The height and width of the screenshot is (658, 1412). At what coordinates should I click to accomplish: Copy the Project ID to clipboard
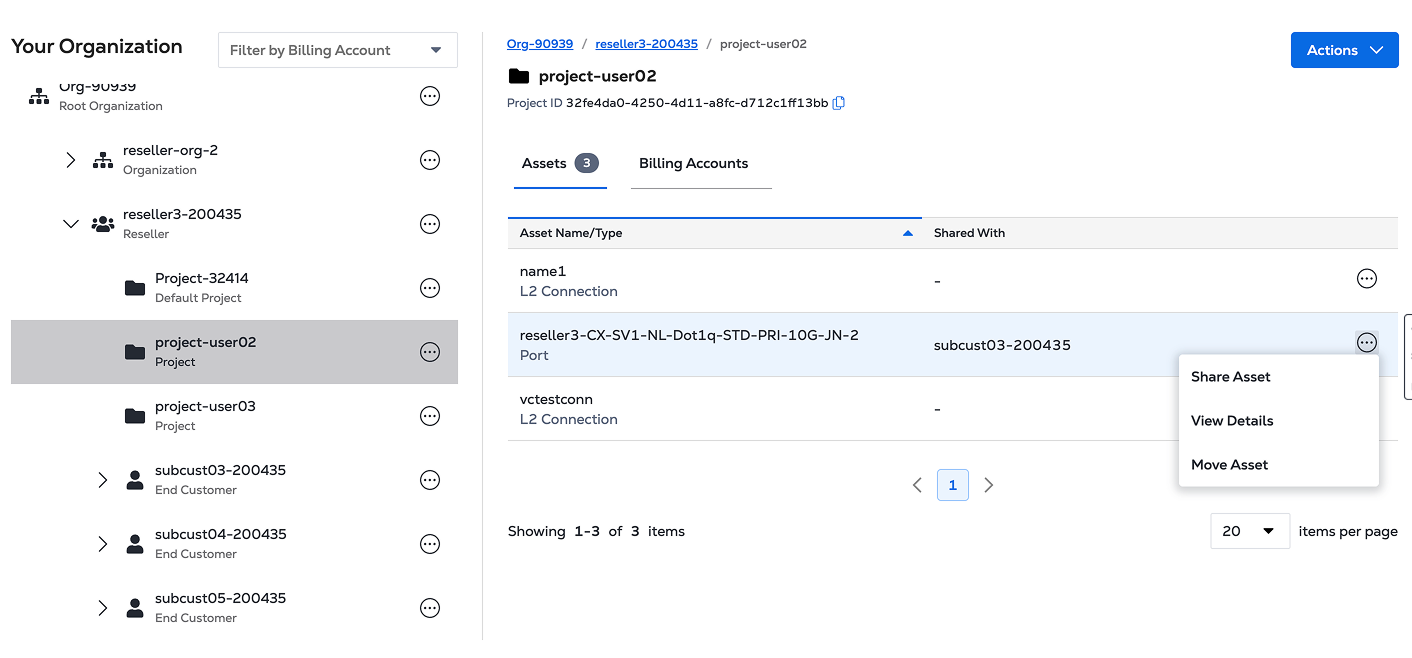tap(839, 103)
